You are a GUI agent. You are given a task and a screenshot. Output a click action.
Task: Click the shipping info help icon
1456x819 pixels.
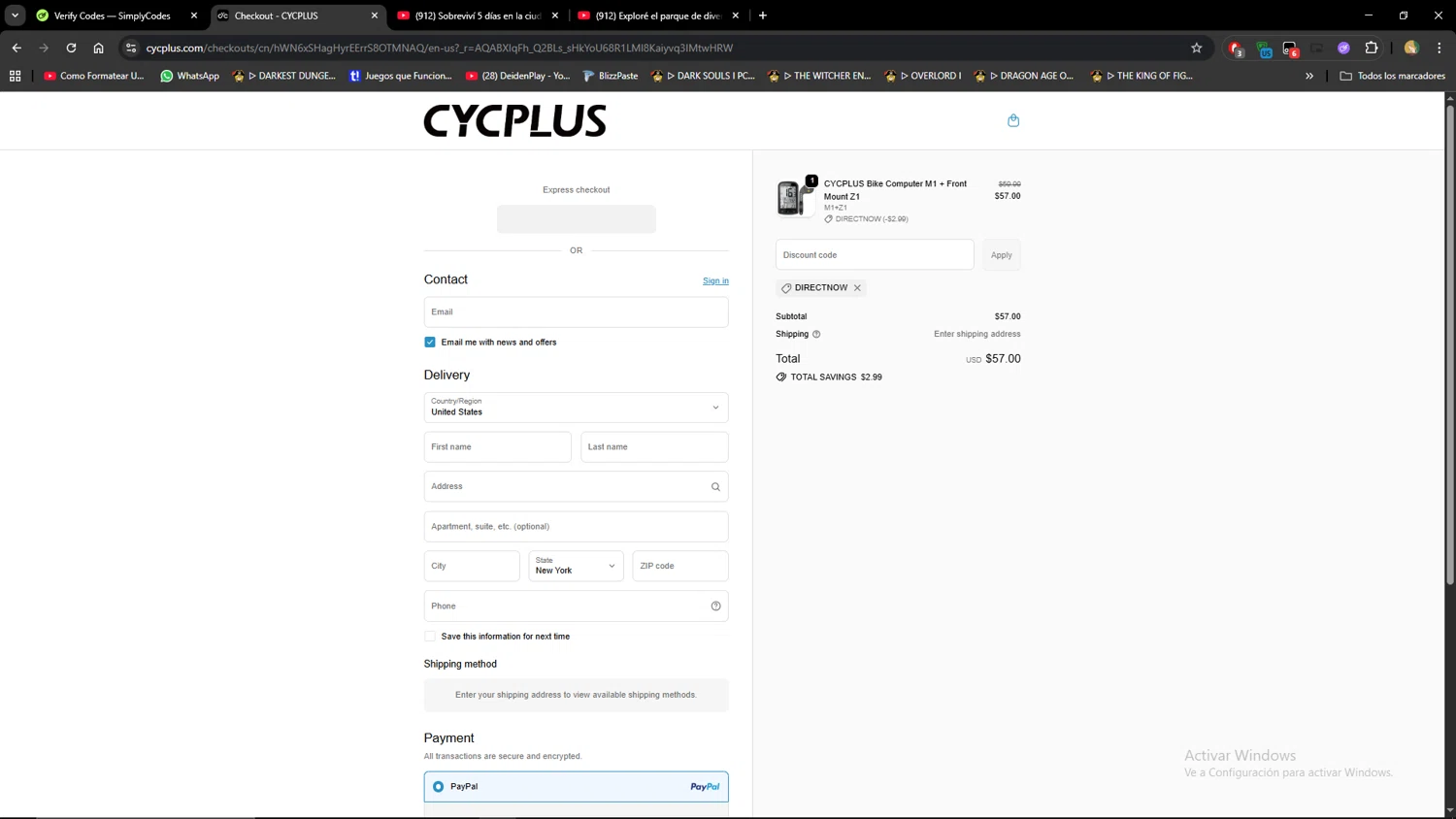(816, 334)
